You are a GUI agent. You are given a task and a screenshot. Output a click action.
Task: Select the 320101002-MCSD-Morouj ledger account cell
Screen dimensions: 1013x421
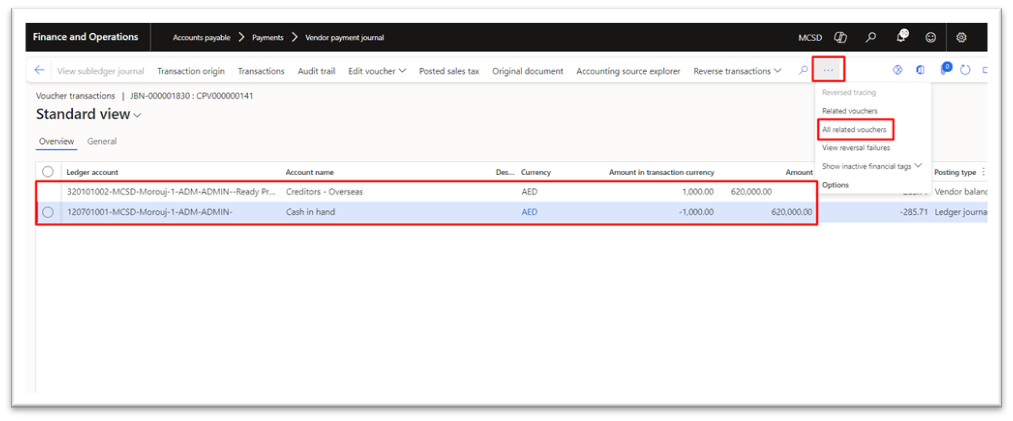click(171, 192)
